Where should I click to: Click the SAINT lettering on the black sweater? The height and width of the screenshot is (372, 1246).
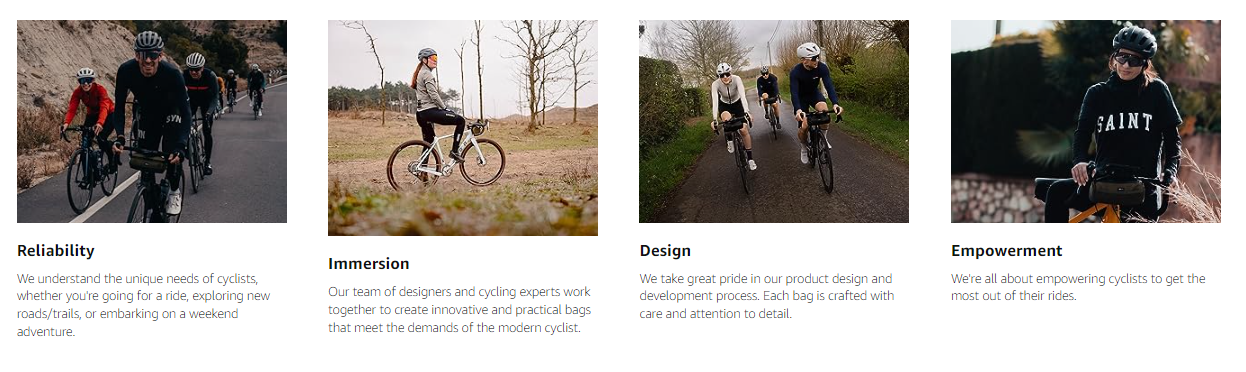click(x=1124, y=124)
